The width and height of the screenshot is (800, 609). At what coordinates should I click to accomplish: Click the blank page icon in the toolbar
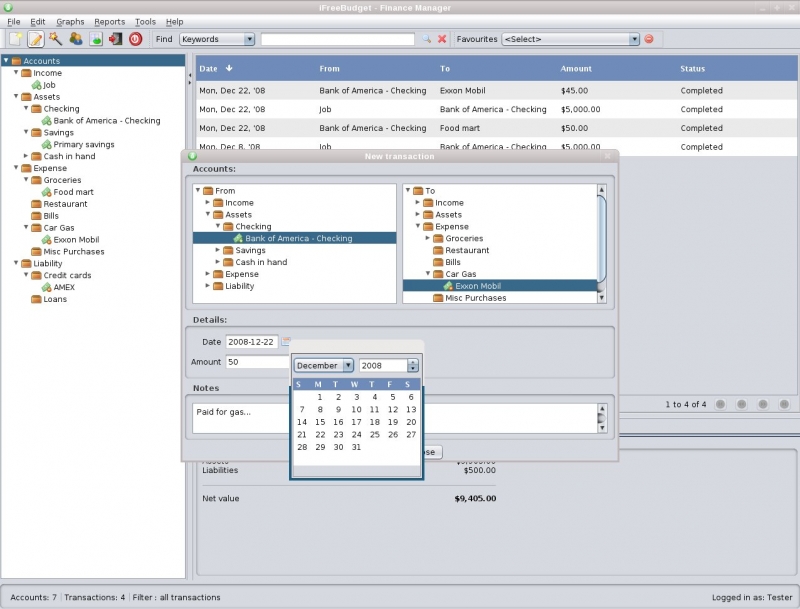pyautogui.click(x=16, y=39)
